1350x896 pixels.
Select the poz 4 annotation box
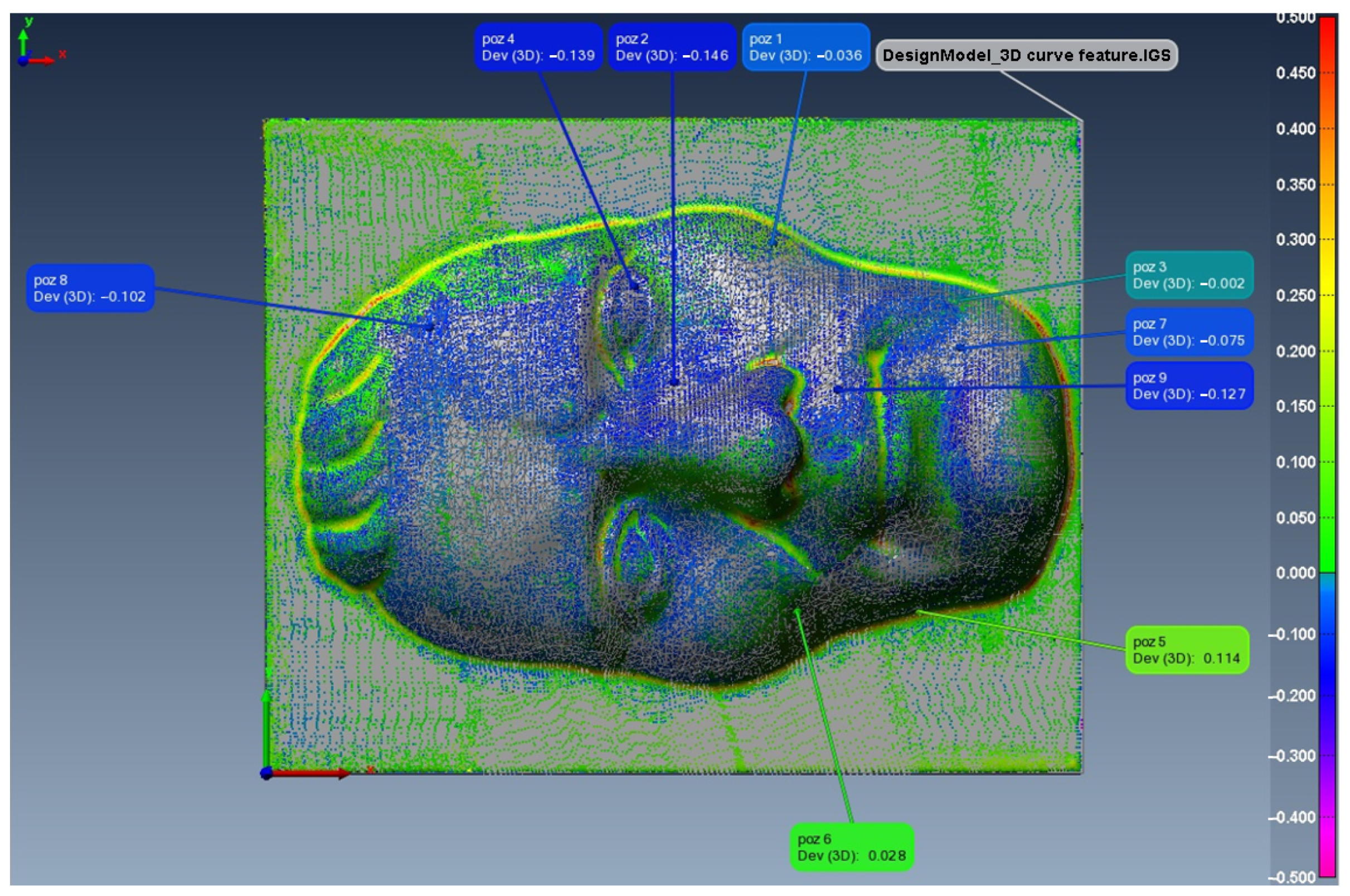538,47
